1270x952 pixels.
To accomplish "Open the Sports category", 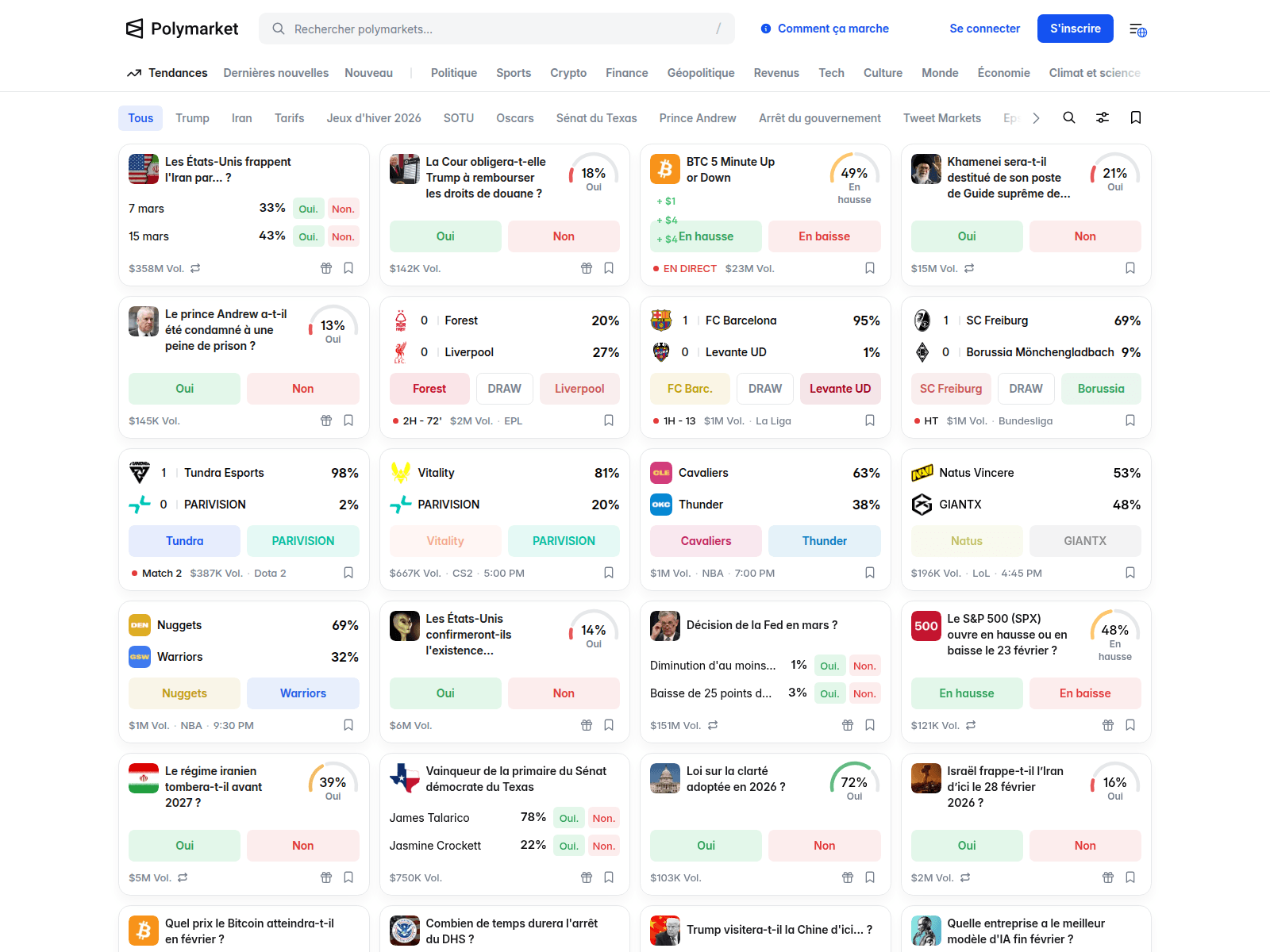I will [514, 73].
